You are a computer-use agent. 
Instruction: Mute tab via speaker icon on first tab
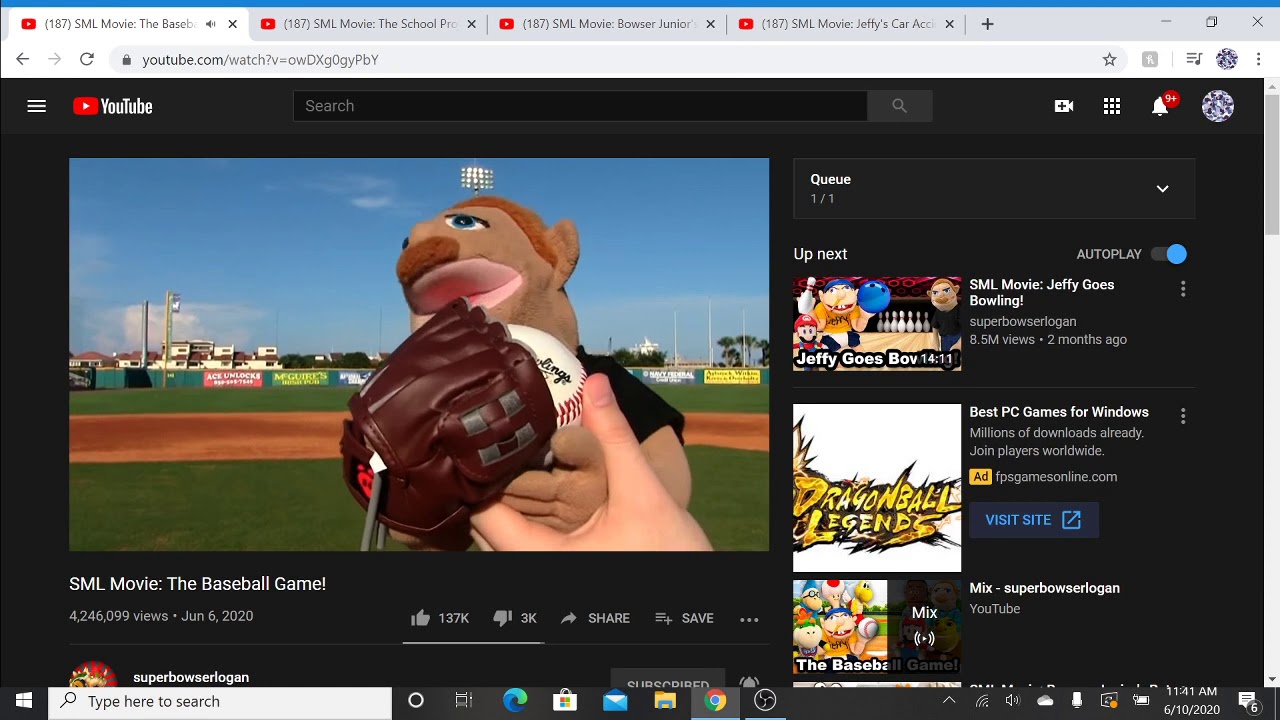[211, 24]
